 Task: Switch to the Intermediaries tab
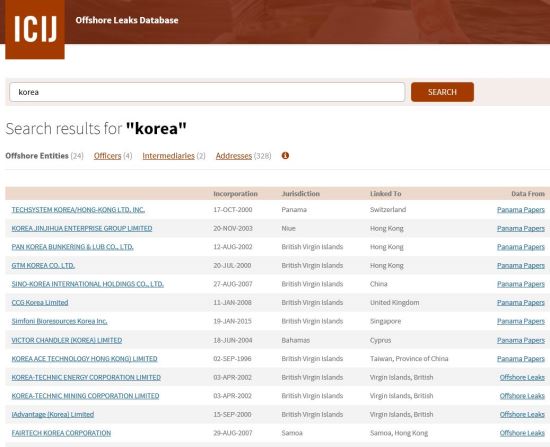pos(168,156)
